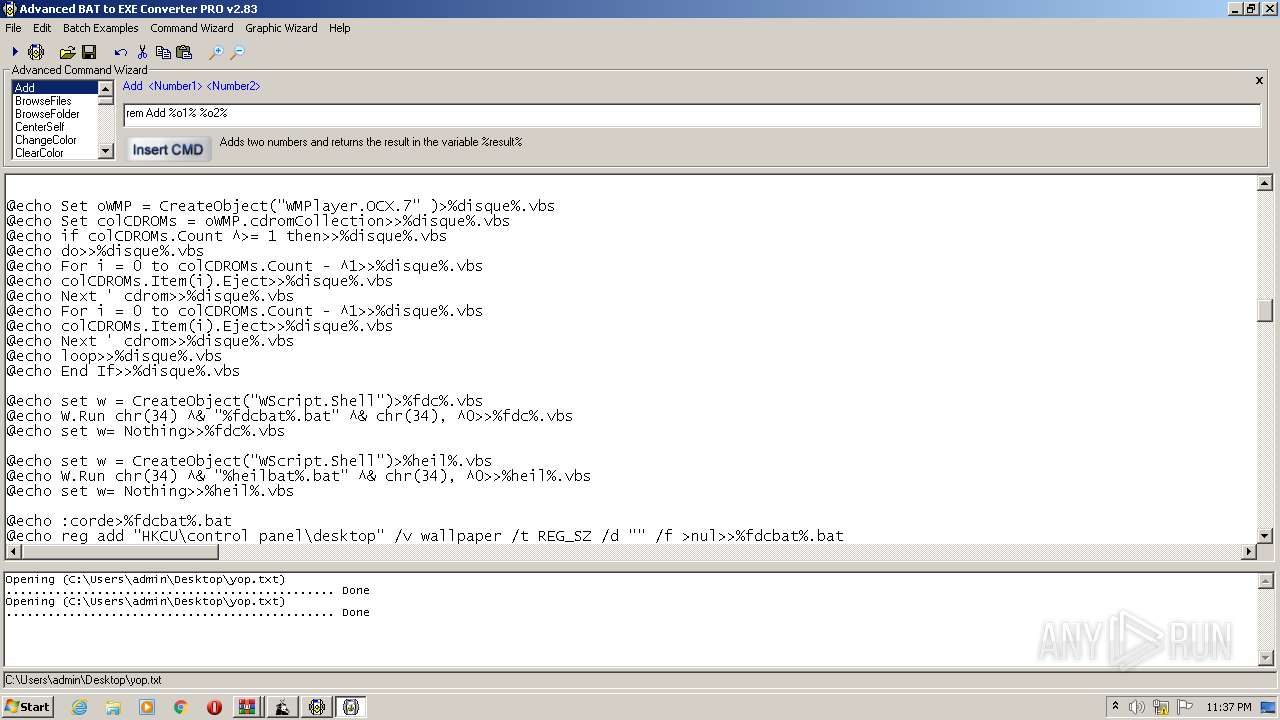Copy the selection from the toolbar
Screen dimensions: 1280x720
click(163, 52)
